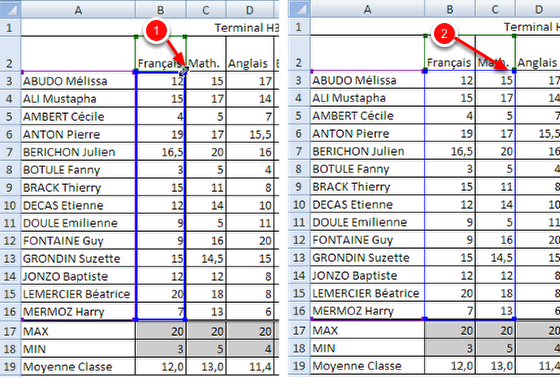Select row 15 header in right spreadsheet
This screenshot has width=560, height=378.
[299, 293]
